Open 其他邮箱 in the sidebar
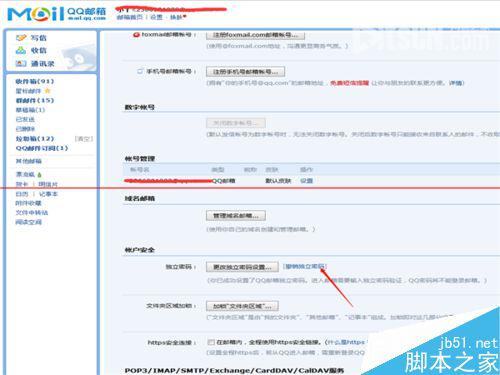500x375 pixels. click(28, 161)
